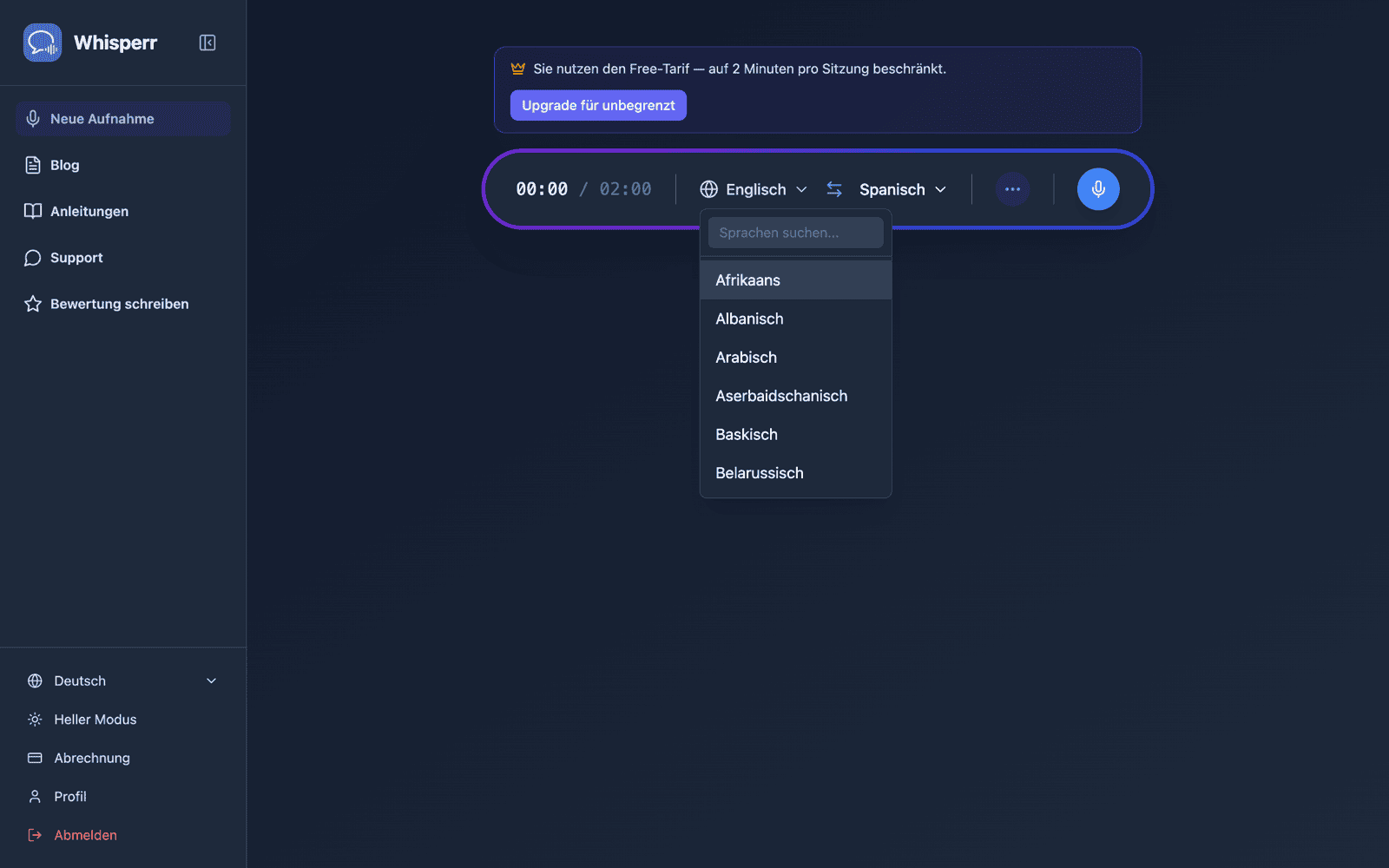Click chevron next to Spanisch
Viewport: 1389px width, 868px height.
(940, 189)
